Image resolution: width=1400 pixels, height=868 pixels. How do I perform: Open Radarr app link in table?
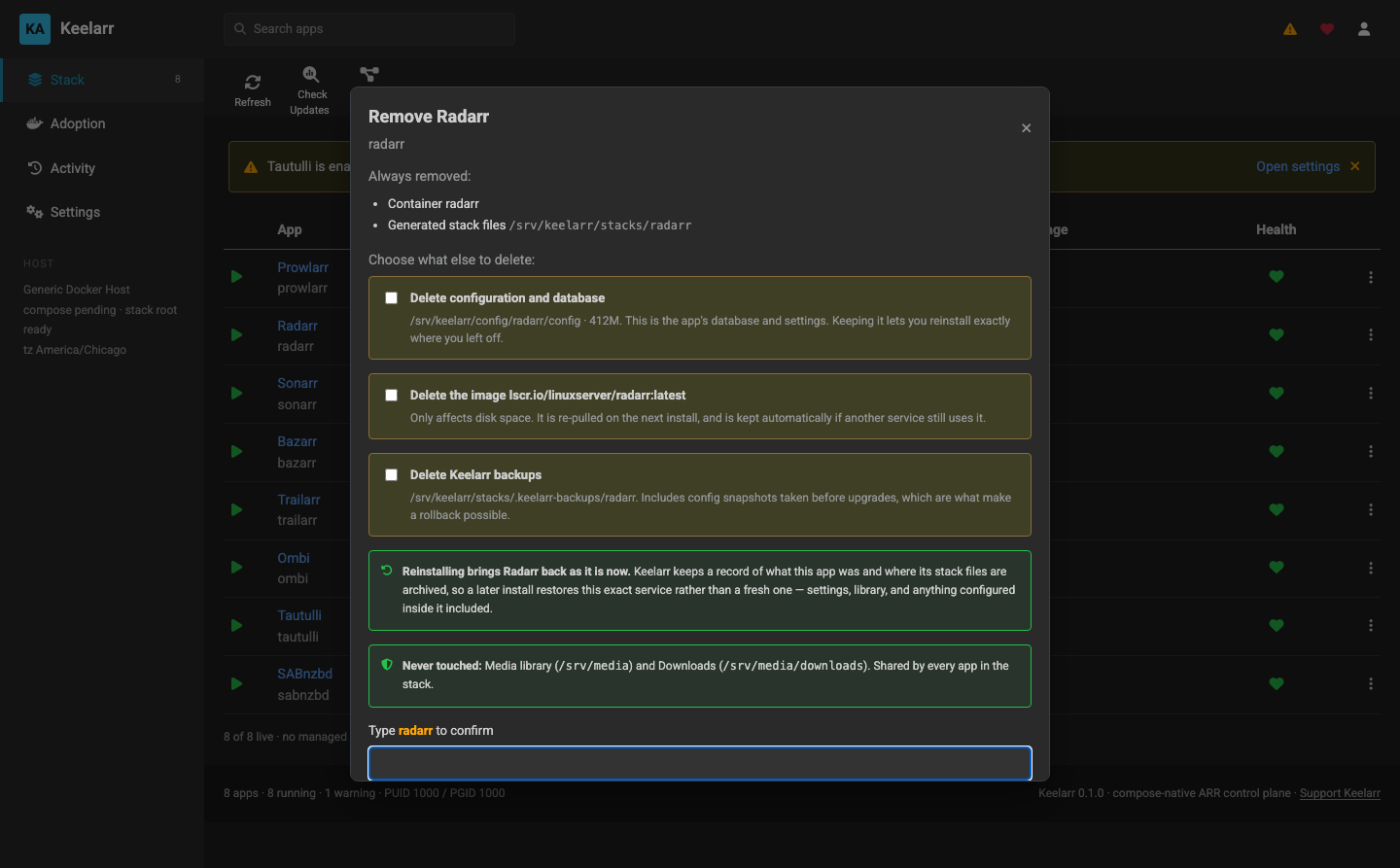[297, 326]
